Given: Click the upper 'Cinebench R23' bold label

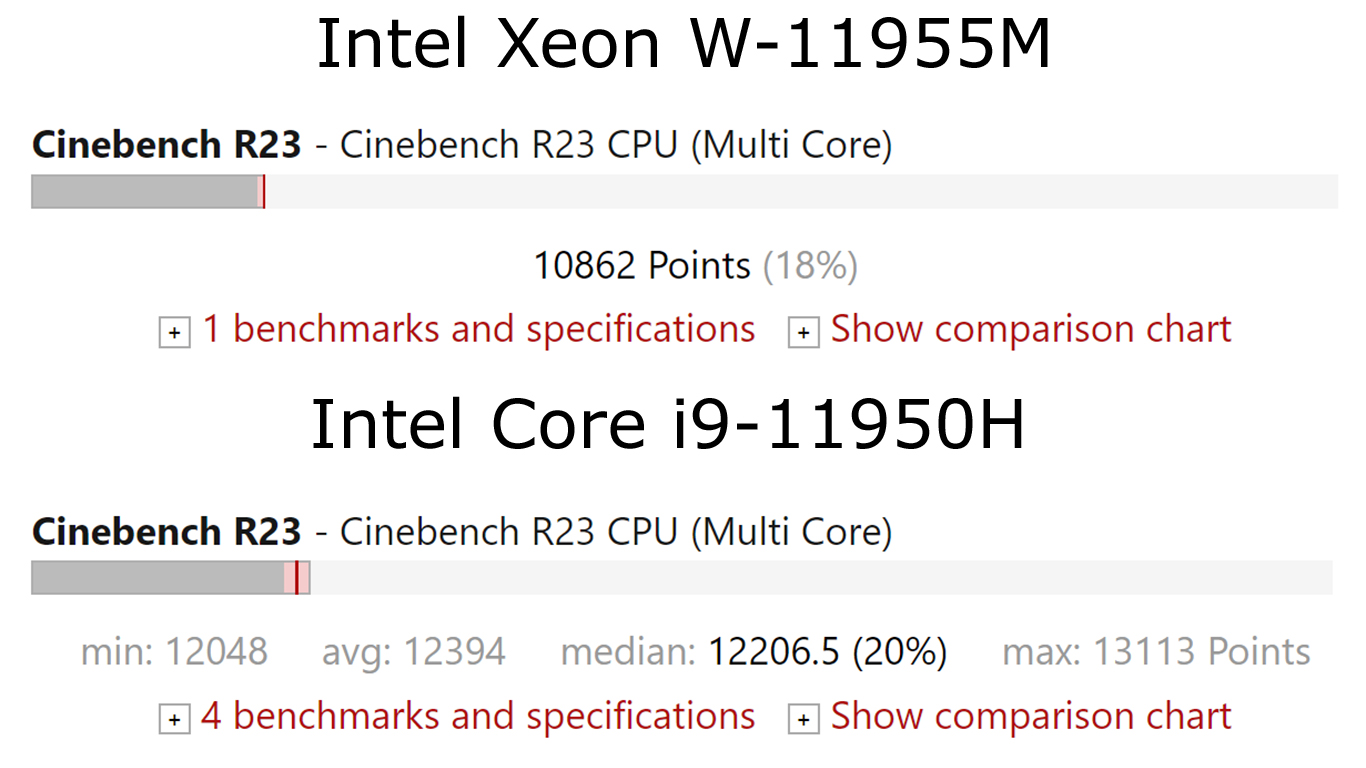Looking at the screenshot, I should (x=167, y=145).
